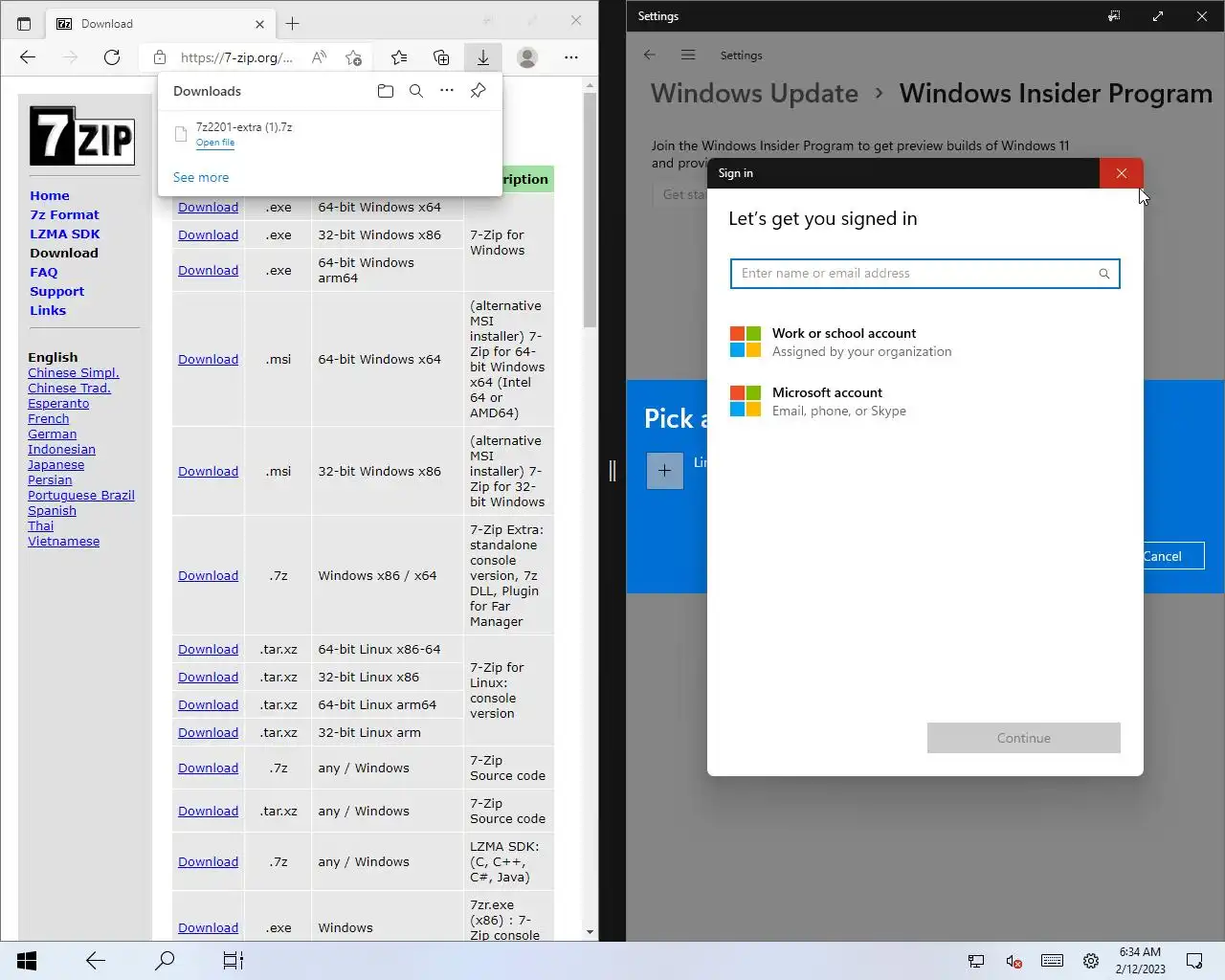This screenshot has width=1225, height=980.
Task: Open the Windows Start menu
Action: point(27,961)
